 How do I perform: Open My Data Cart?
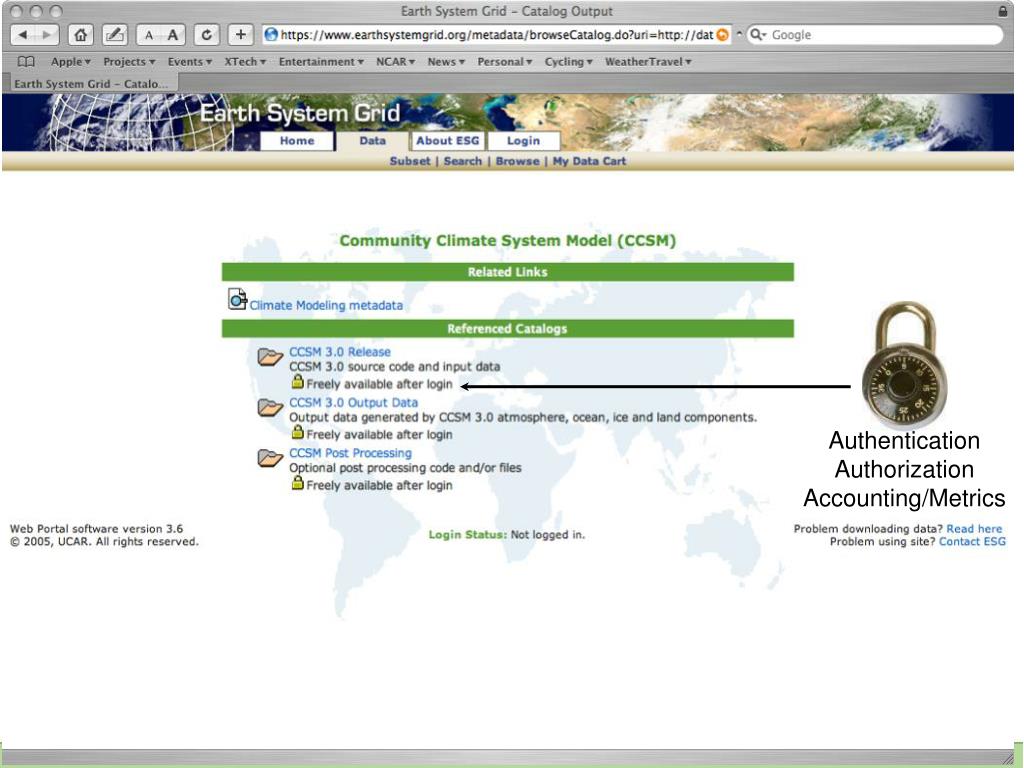tap(589, 161)
